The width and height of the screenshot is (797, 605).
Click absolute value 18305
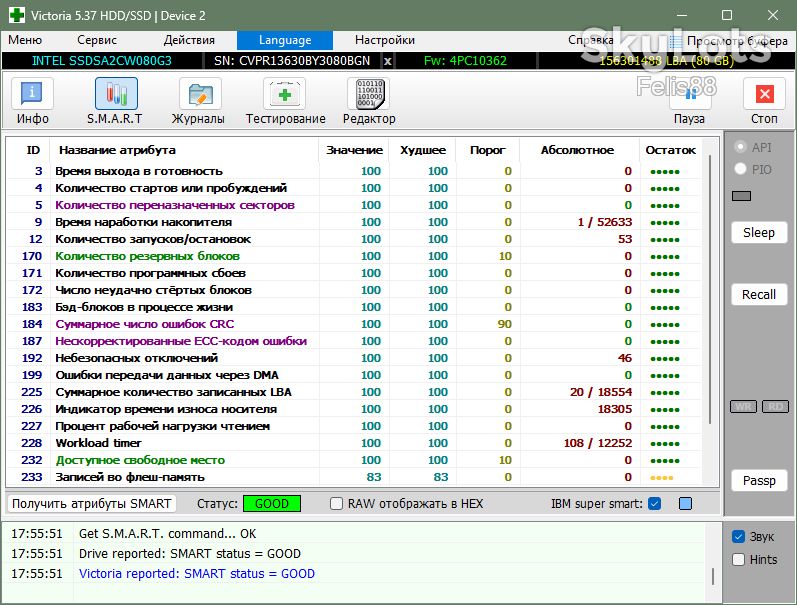click(615, 409)
